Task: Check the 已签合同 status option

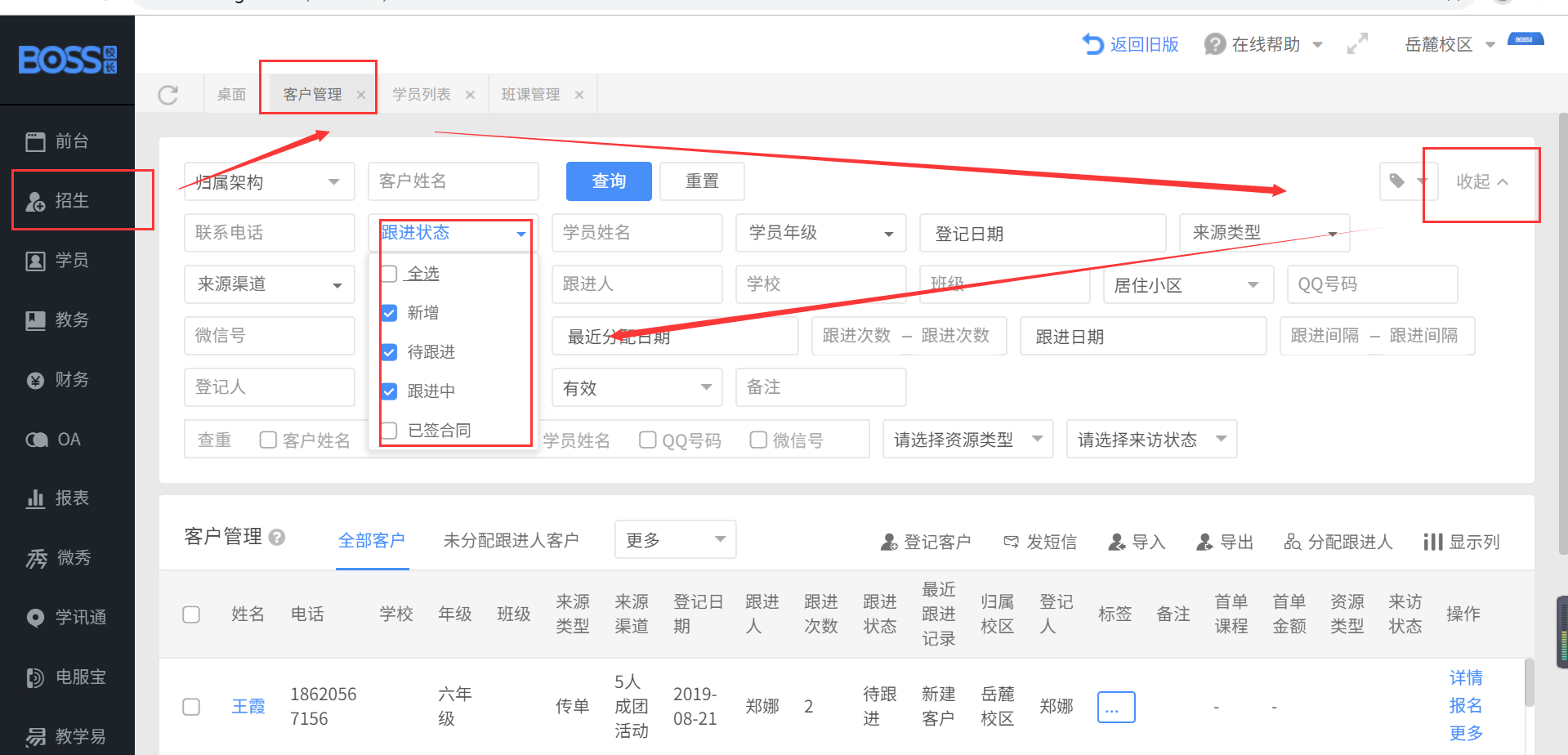Action: (390, 431)
